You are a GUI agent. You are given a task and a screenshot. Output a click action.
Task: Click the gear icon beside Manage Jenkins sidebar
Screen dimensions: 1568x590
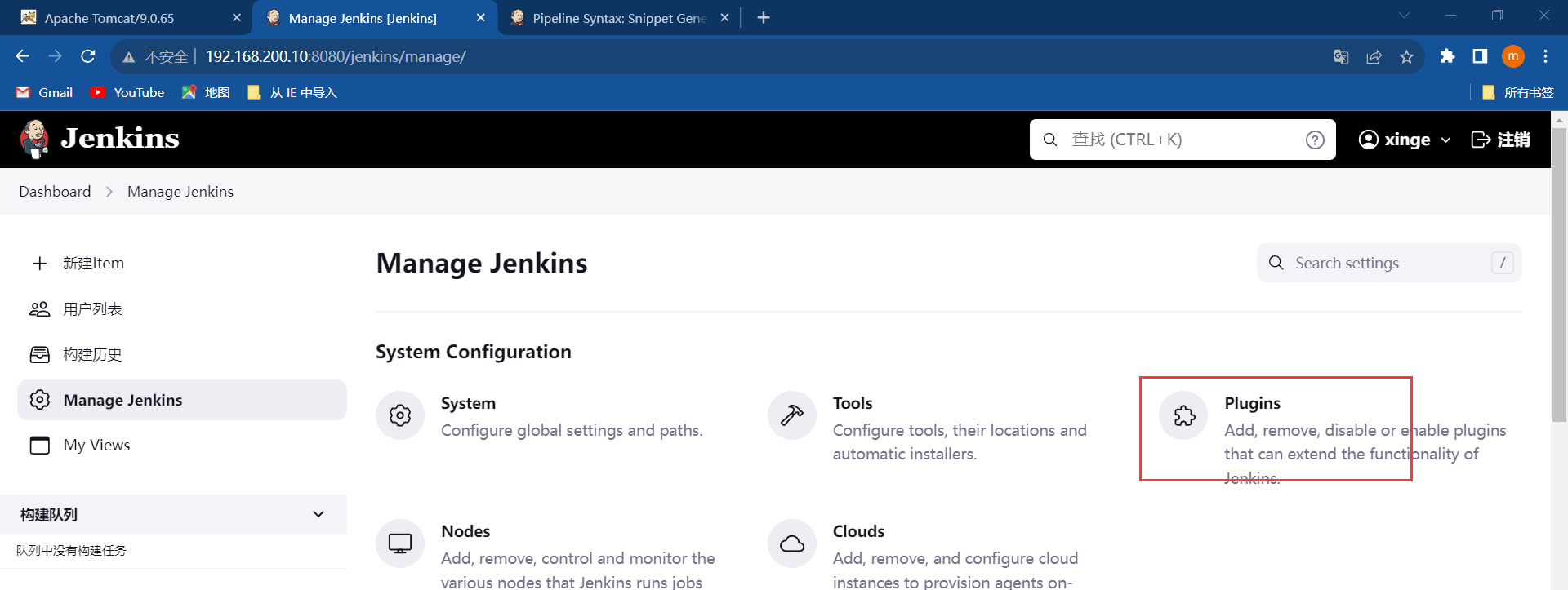pyautogui.click(x=39, y=400)
